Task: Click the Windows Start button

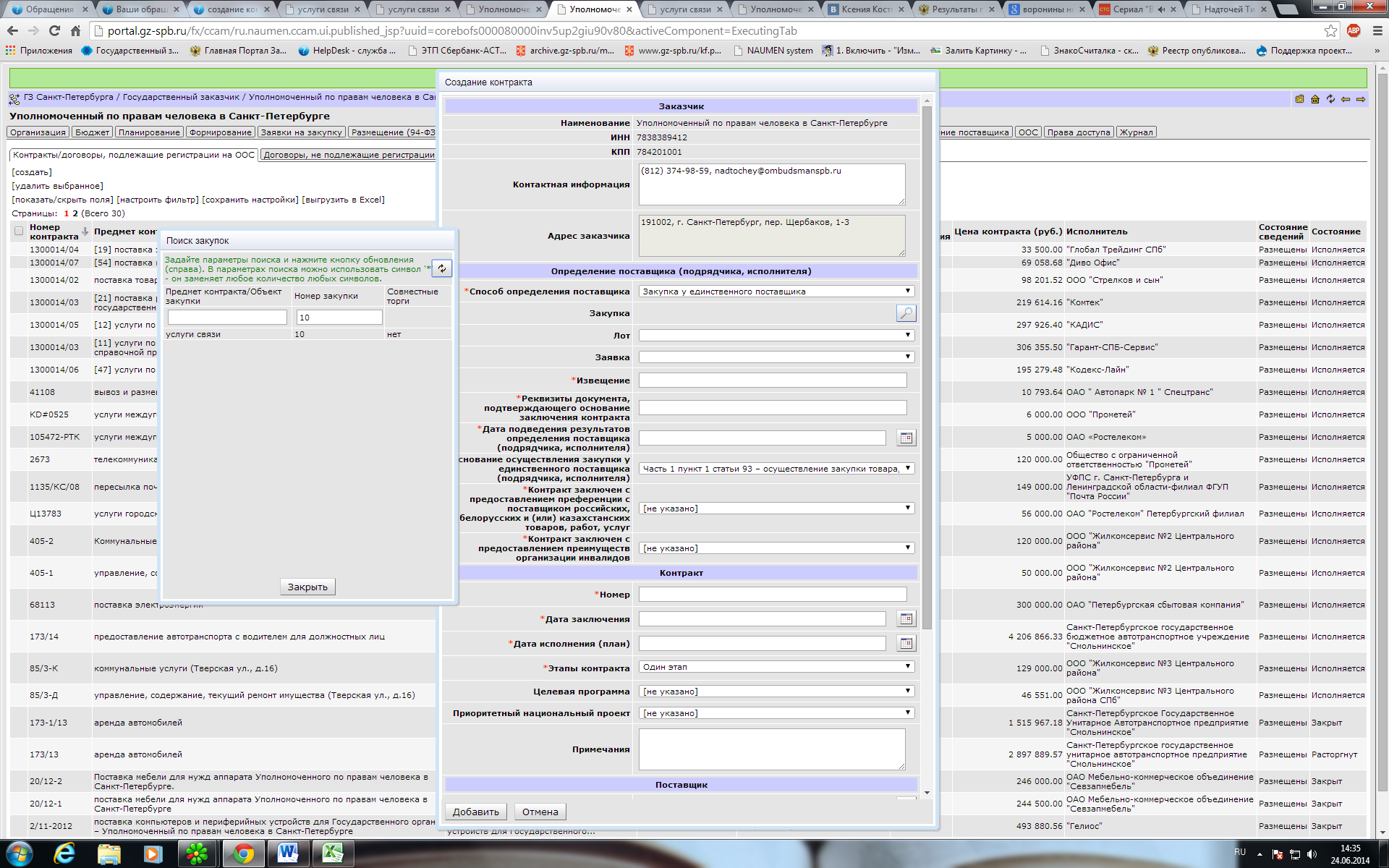Action: coord(18,854)
